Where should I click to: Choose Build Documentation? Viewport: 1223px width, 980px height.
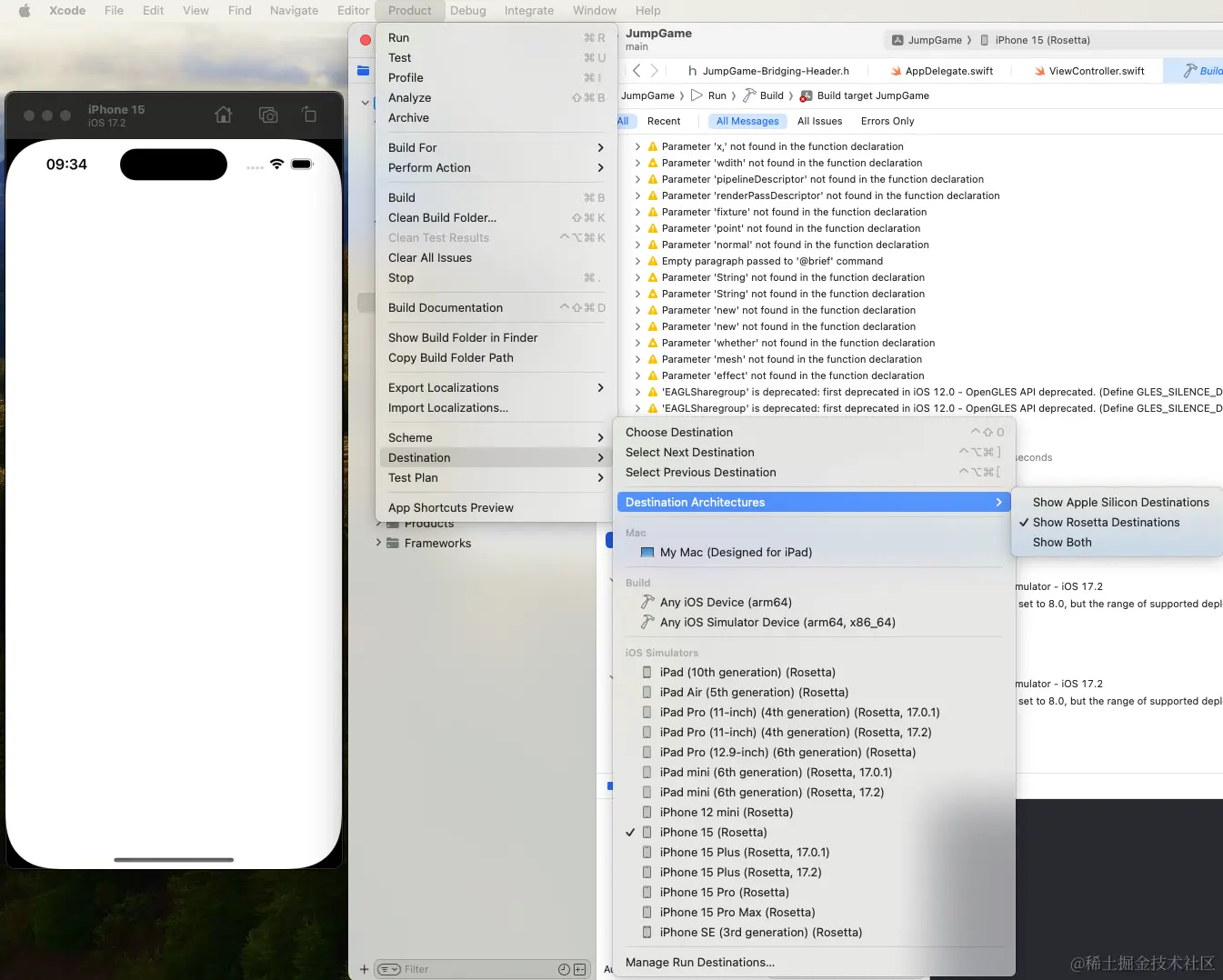(x=496, y=308)
